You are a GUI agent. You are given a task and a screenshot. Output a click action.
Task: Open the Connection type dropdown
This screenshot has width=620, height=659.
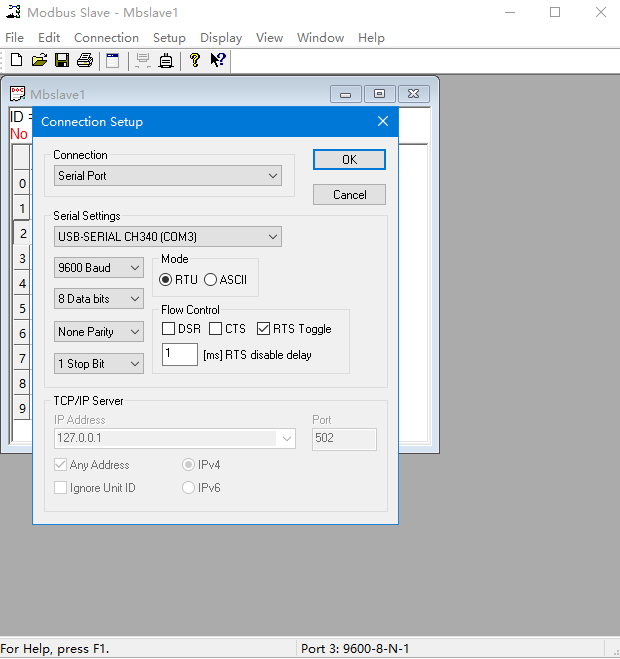click(168, 176)
